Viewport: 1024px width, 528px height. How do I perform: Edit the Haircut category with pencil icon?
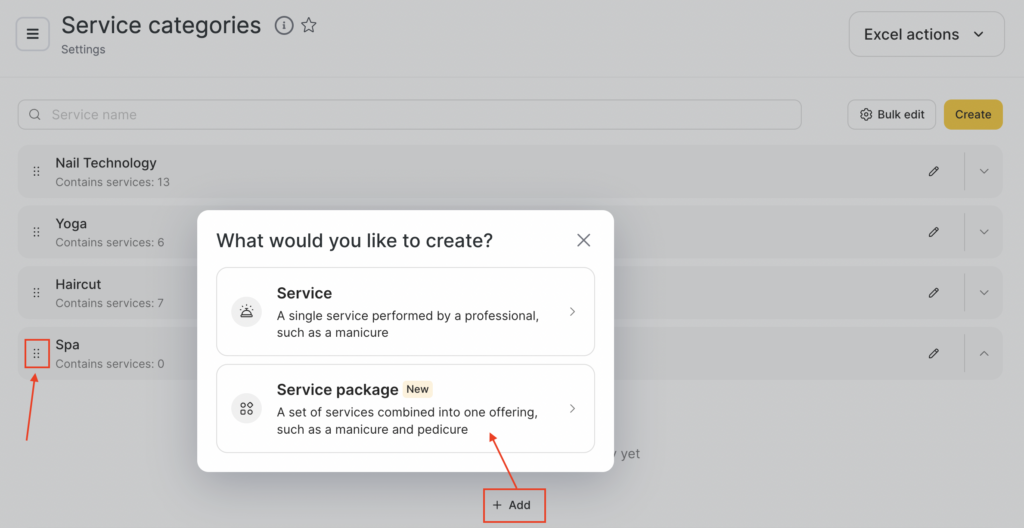(x=933, y=293)
